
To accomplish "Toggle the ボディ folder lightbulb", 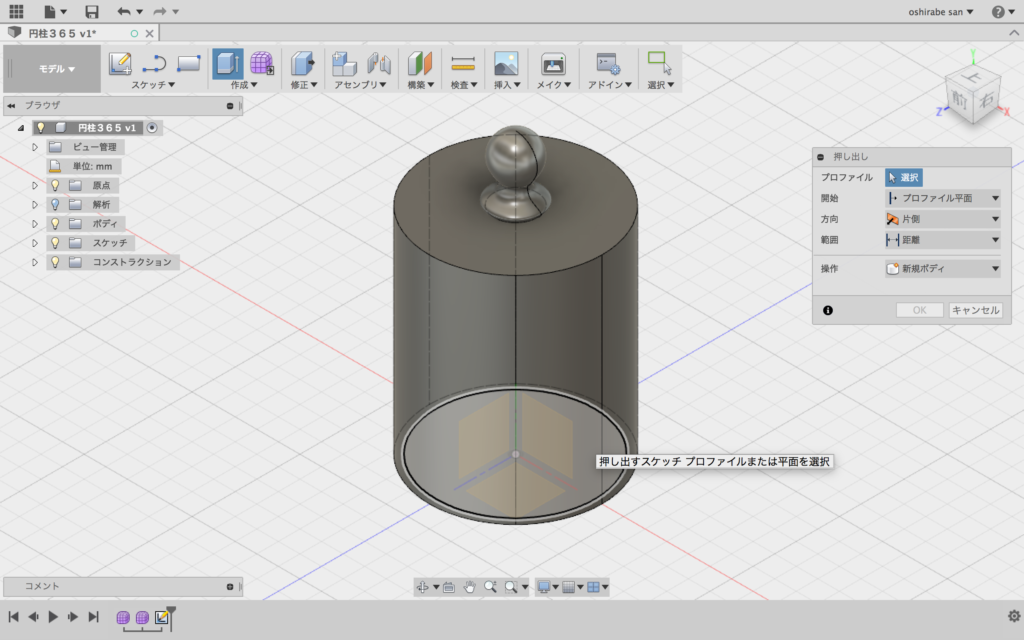I will coord(56,223).
